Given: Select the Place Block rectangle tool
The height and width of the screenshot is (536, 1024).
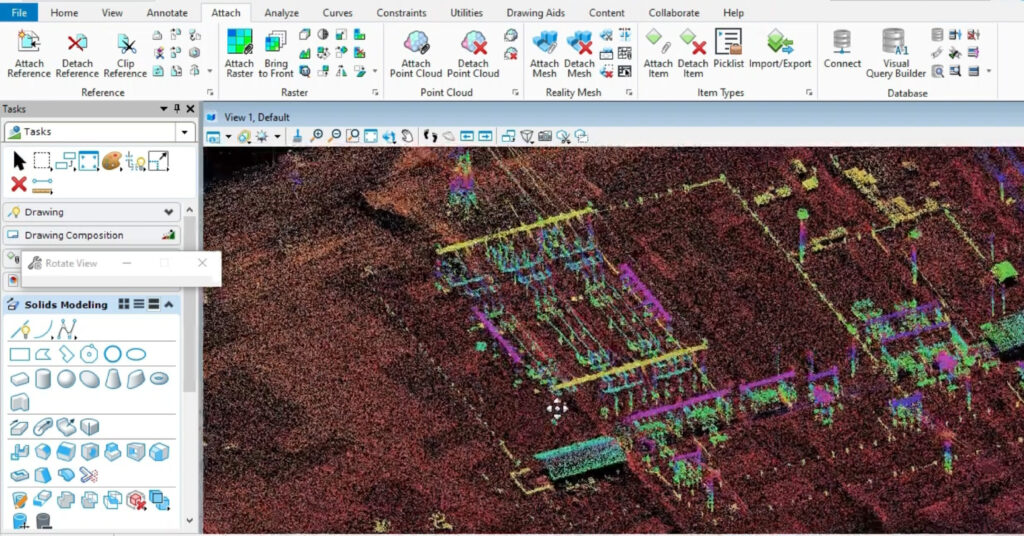Looking at the screenshot, I should [20, 355].
